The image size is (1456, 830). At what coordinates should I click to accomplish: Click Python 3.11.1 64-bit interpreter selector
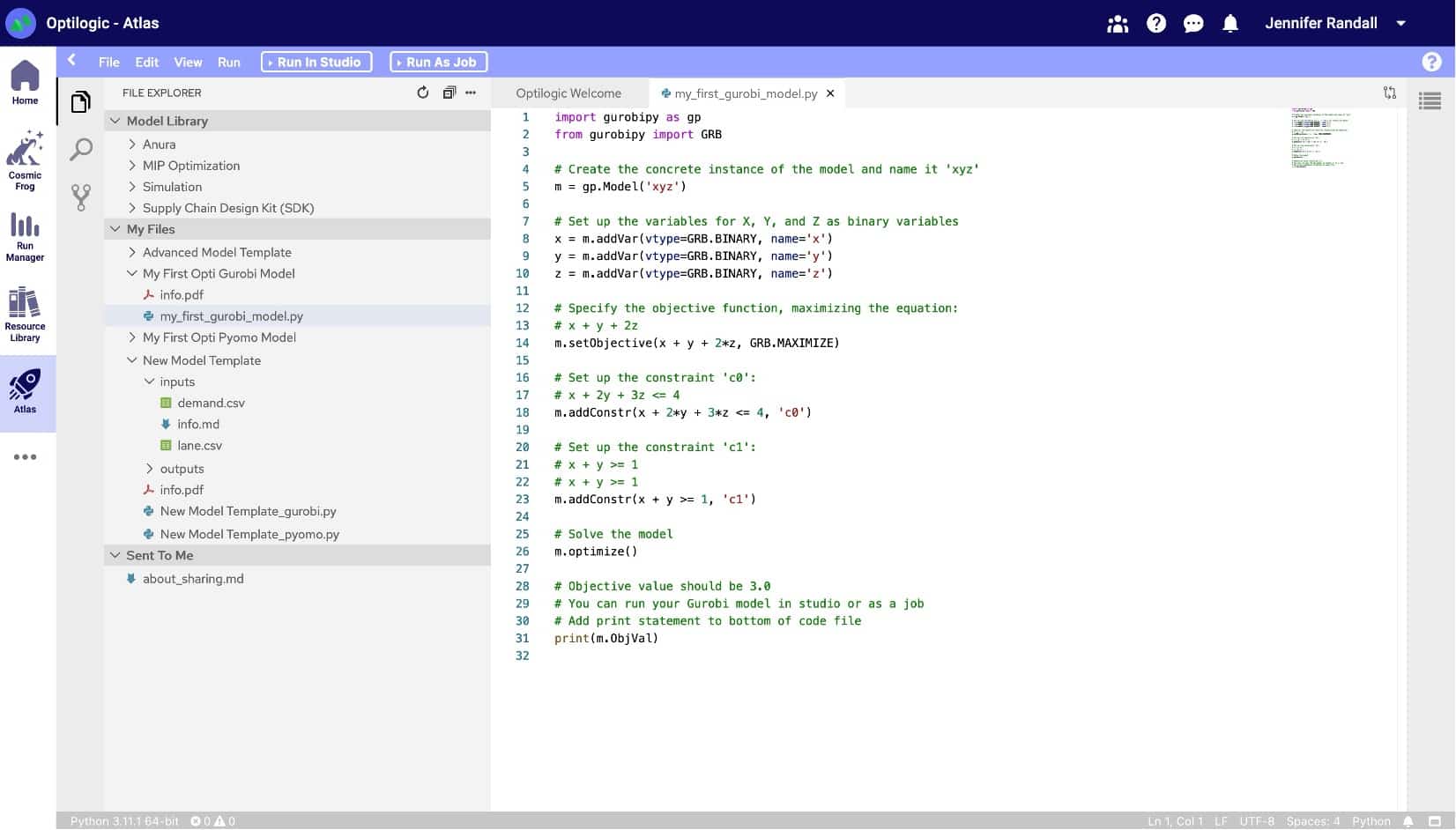(124, 821)
